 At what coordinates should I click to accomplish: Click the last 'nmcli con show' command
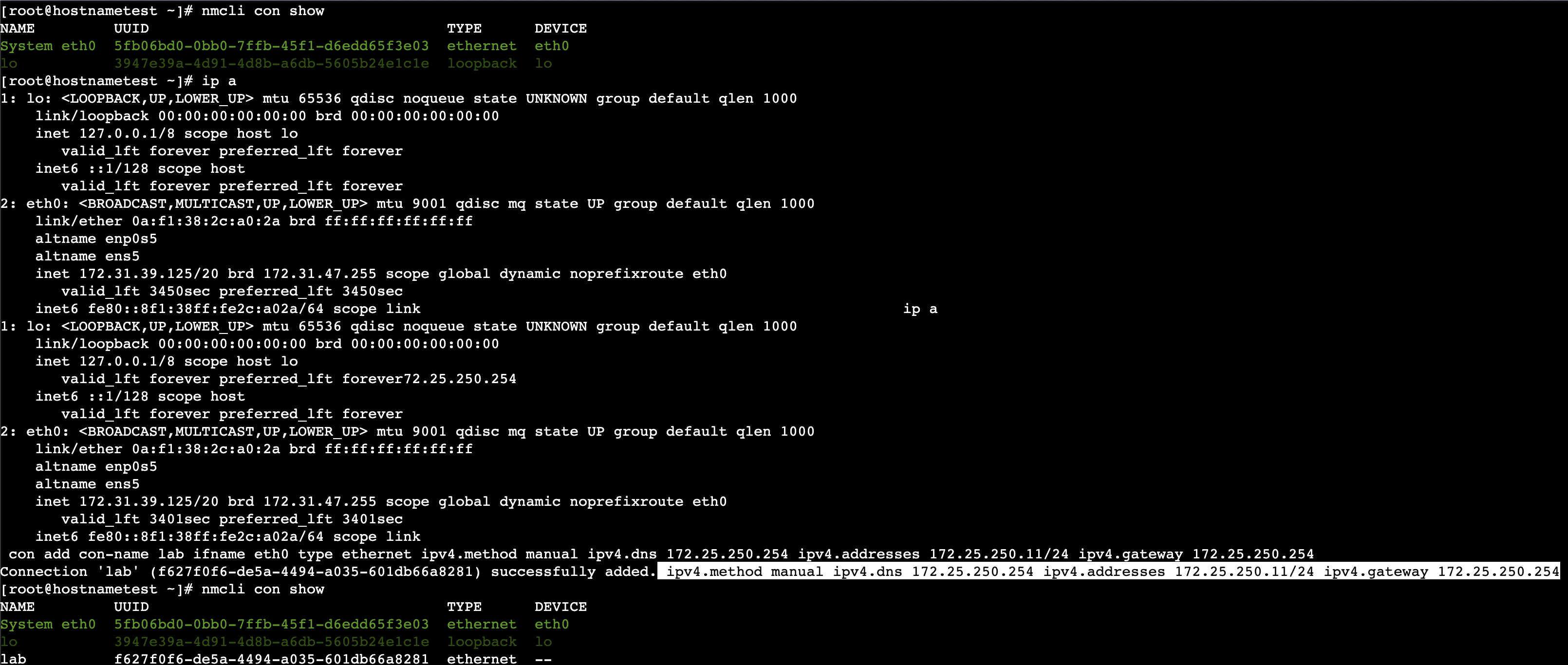tap(262, 589)
